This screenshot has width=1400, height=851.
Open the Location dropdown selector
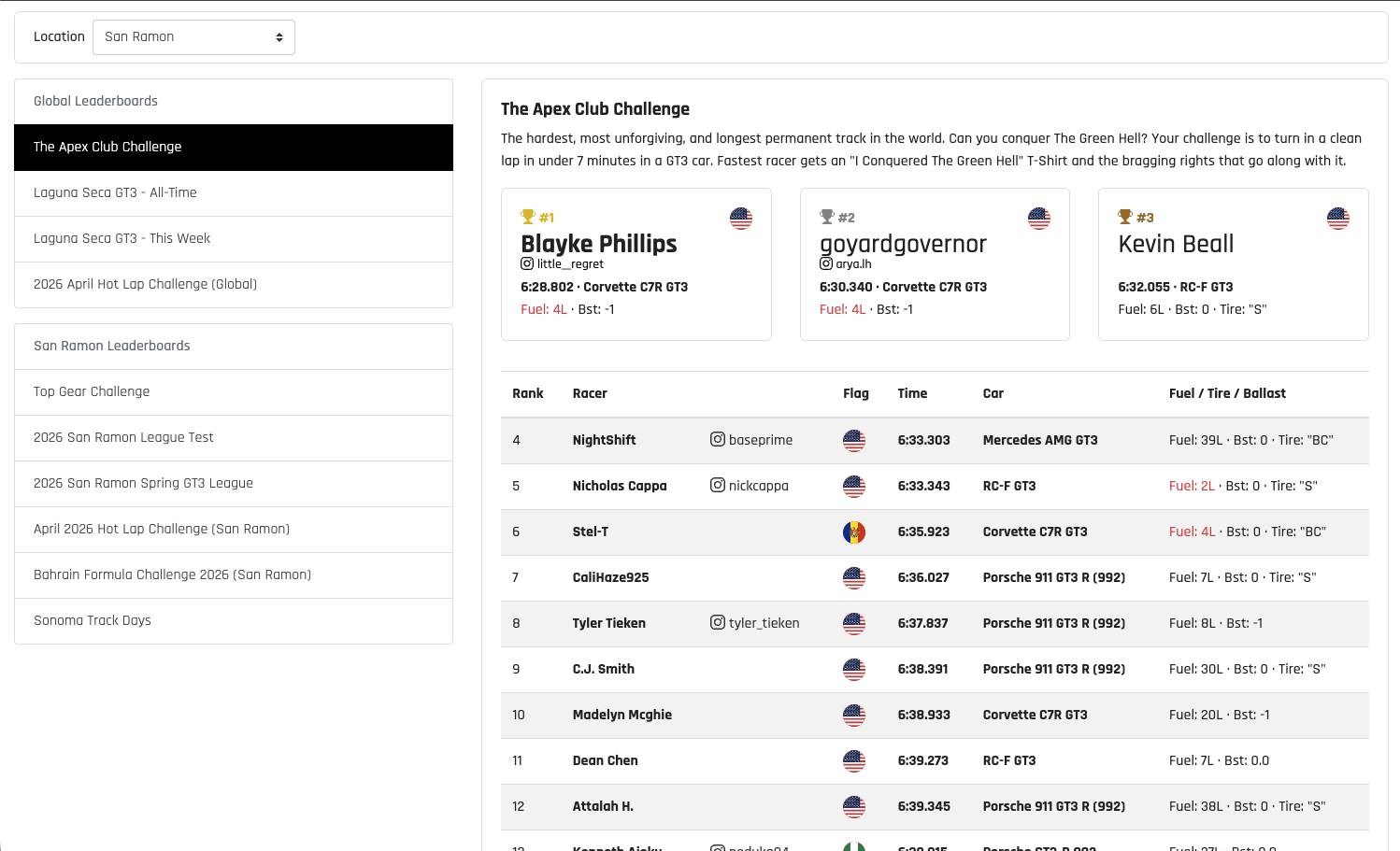[193, 36]
